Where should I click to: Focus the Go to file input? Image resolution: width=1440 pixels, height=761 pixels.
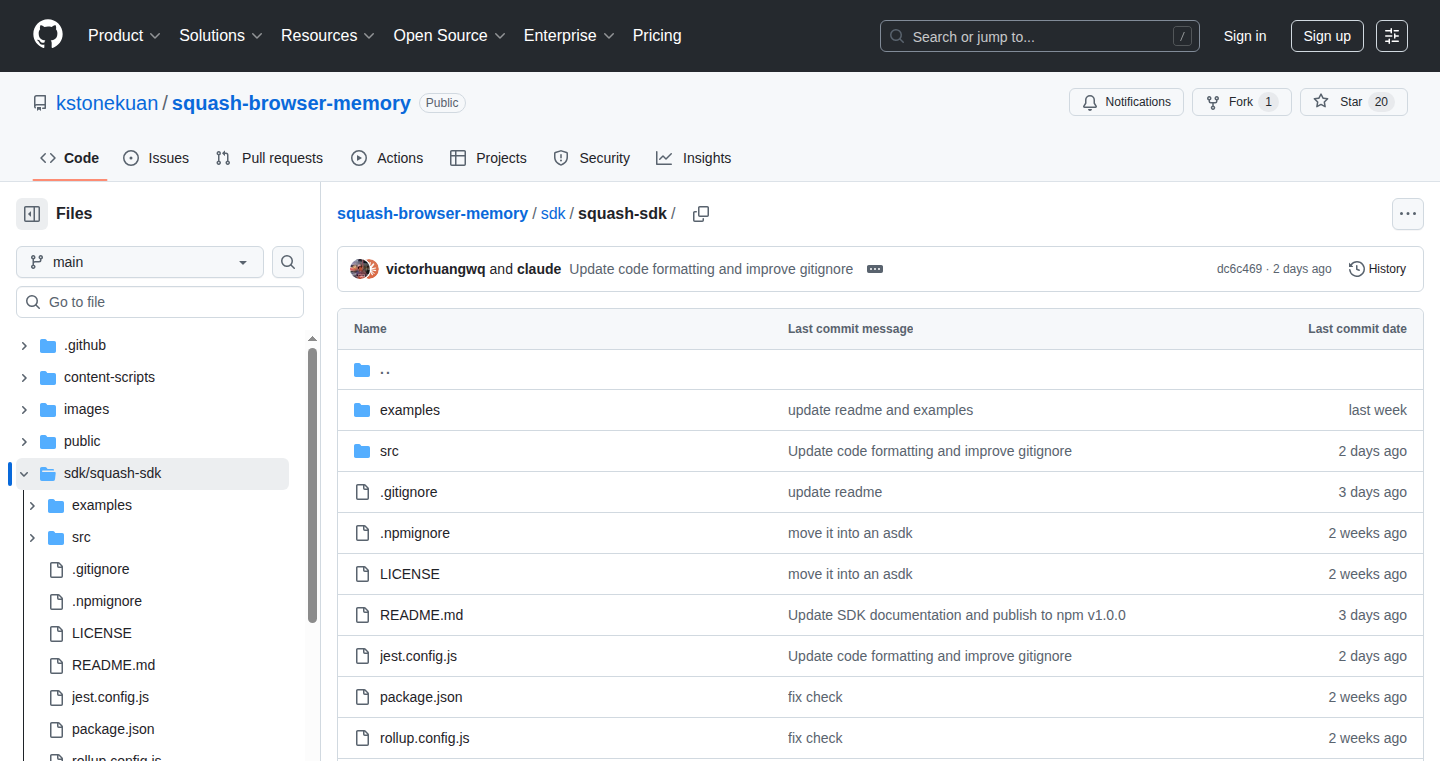[160, 302]
